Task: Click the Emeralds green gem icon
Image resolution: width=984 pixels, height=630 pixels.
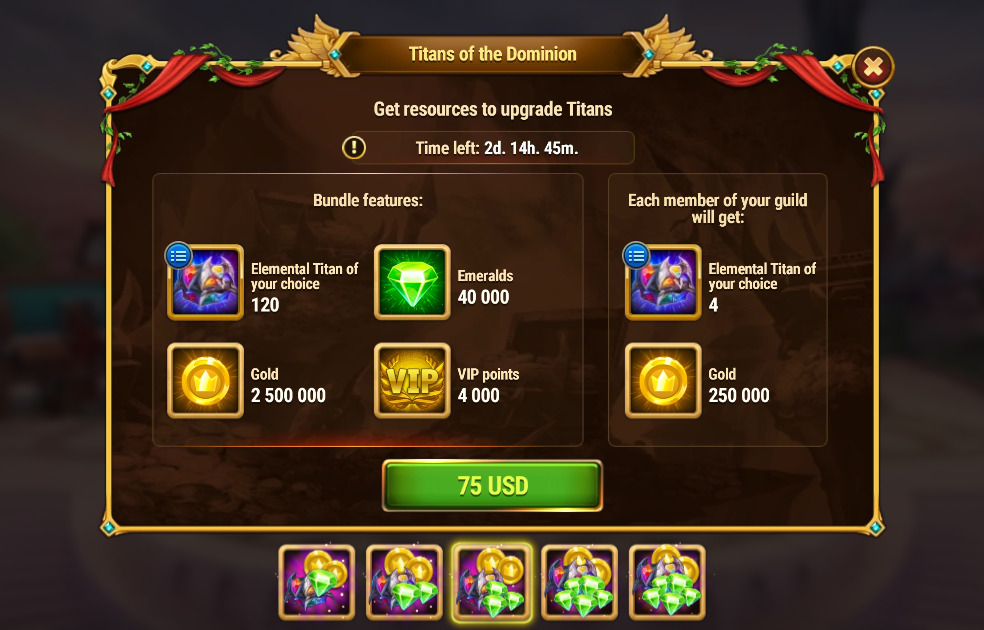Action: click(x=412, y=282)
